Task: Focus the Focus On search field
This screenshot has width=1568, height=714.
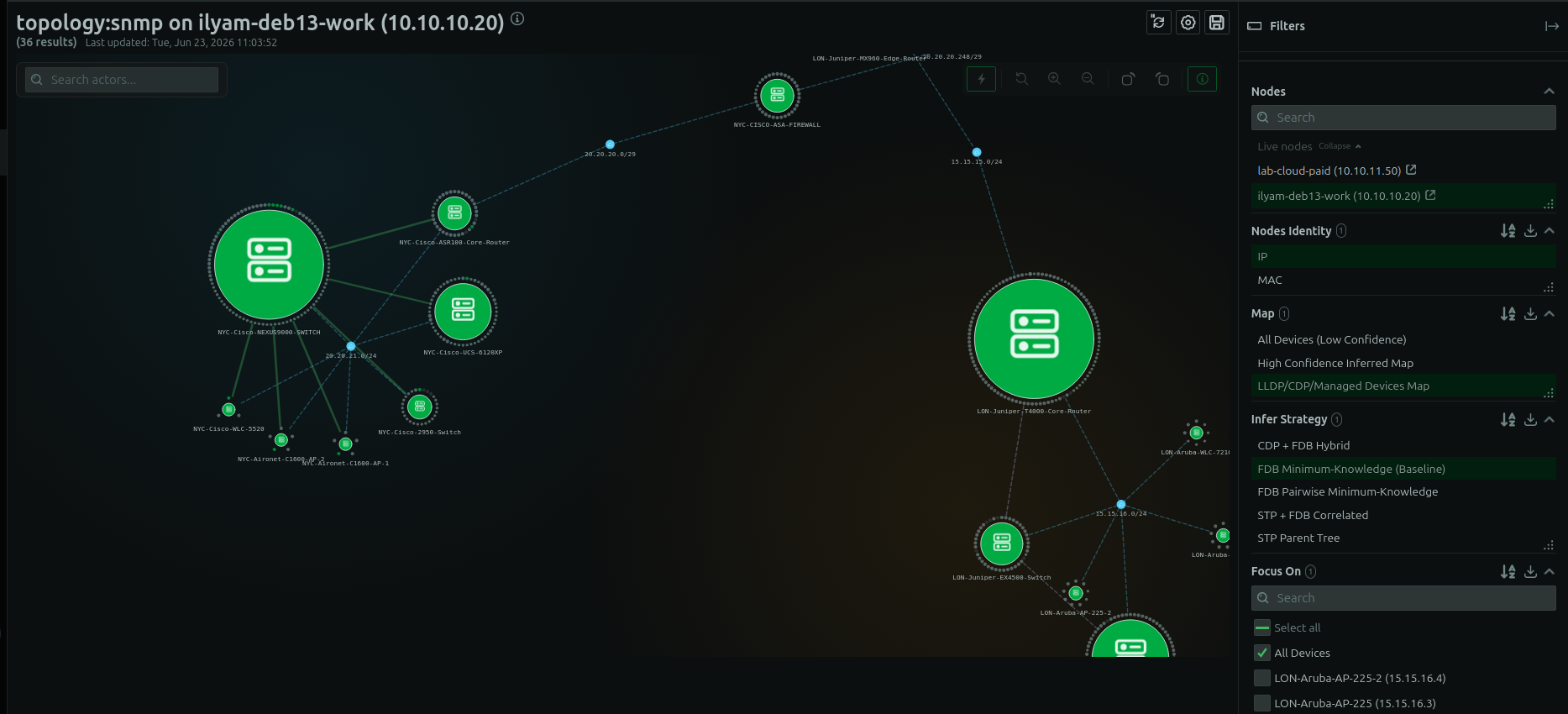Action: (1403, 598)
